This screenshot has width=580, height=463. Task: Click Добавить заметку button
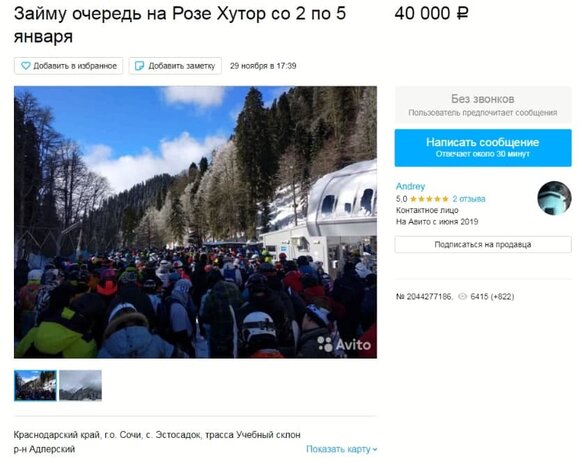click(175, 66)
